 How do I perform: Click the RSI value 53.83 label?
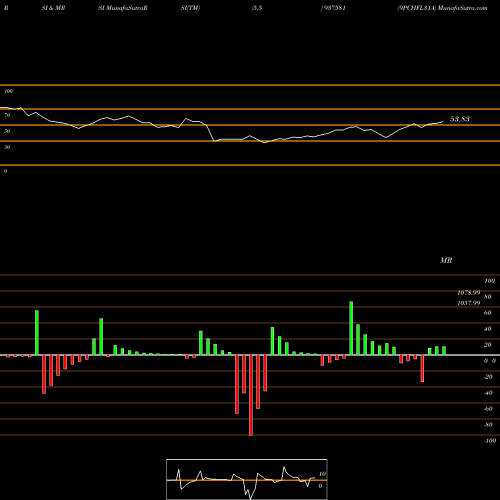pos(460,119)
